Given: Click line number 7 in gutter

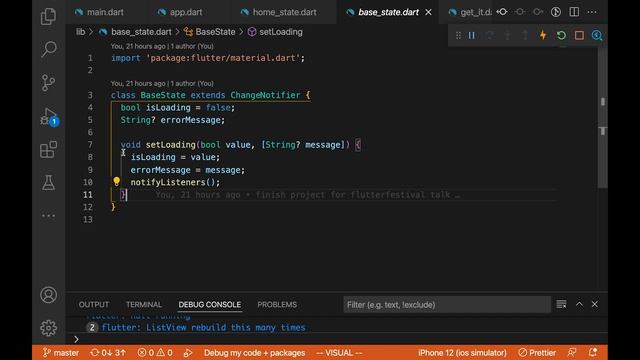Looking at the screenshot, I should [90, 145].
